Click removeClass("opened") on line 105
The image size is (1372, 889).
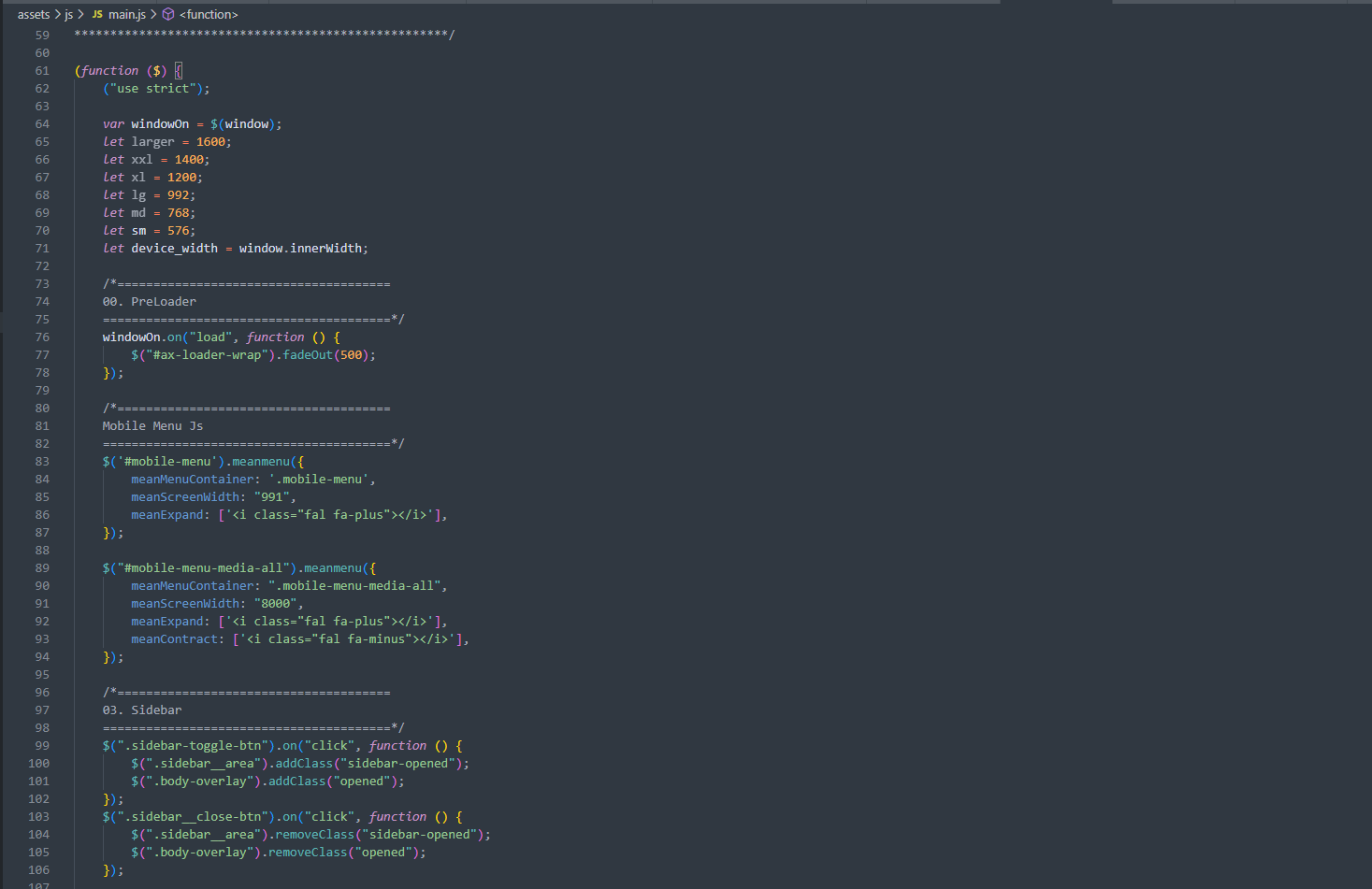(x=343, y=853)
